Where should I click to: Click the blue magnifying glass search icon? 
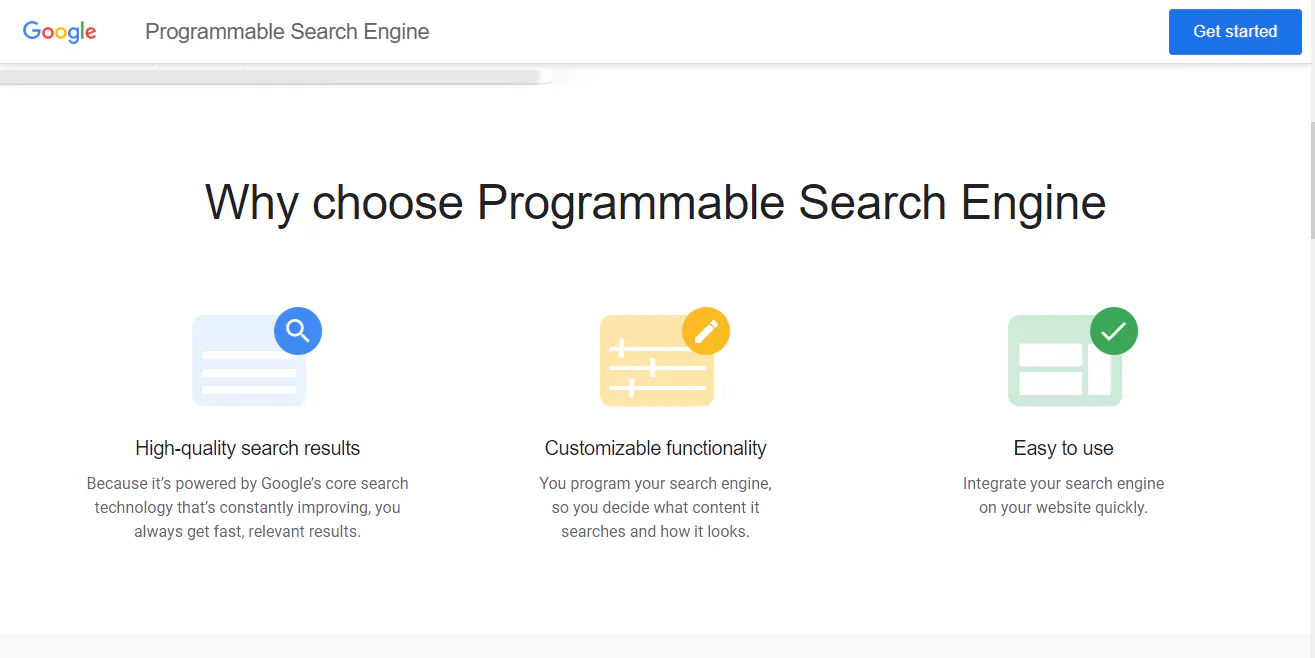(x=297, y=330)
